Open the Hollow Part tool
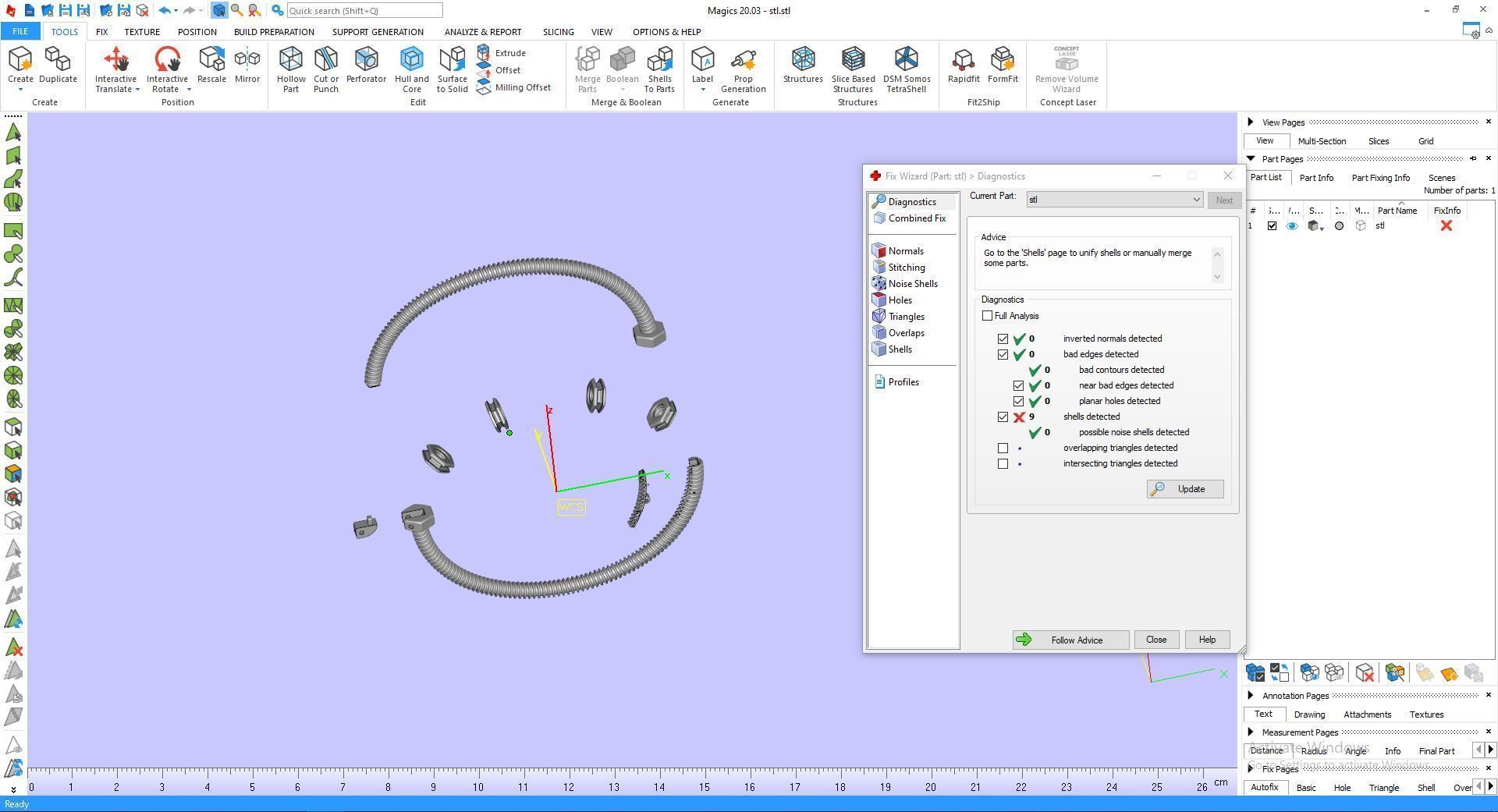Viewport: 1498px width, 812px height. pos(291,69)
